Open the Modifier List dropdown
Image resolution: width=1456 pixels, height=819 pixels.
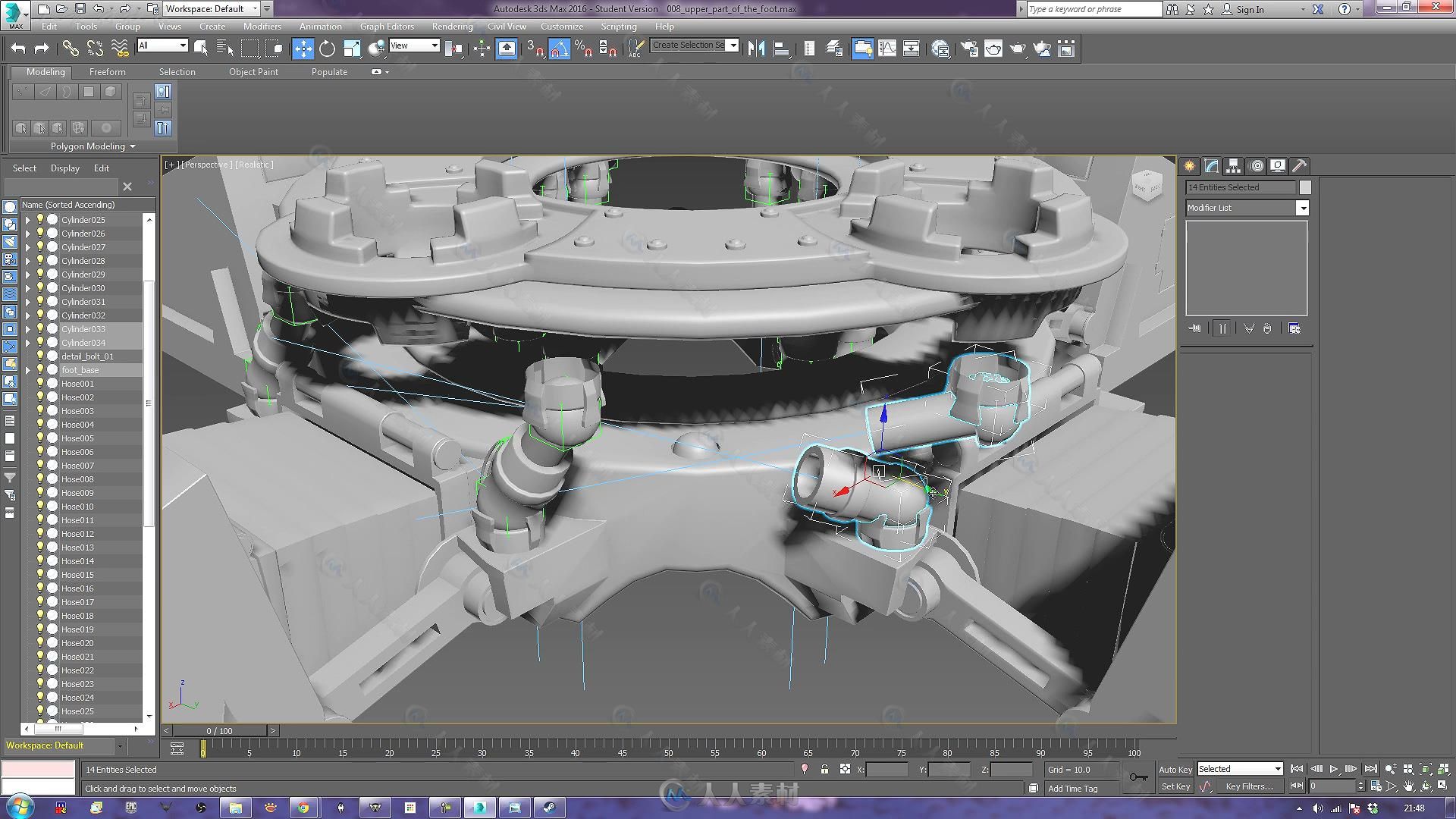pos(1247,208)
